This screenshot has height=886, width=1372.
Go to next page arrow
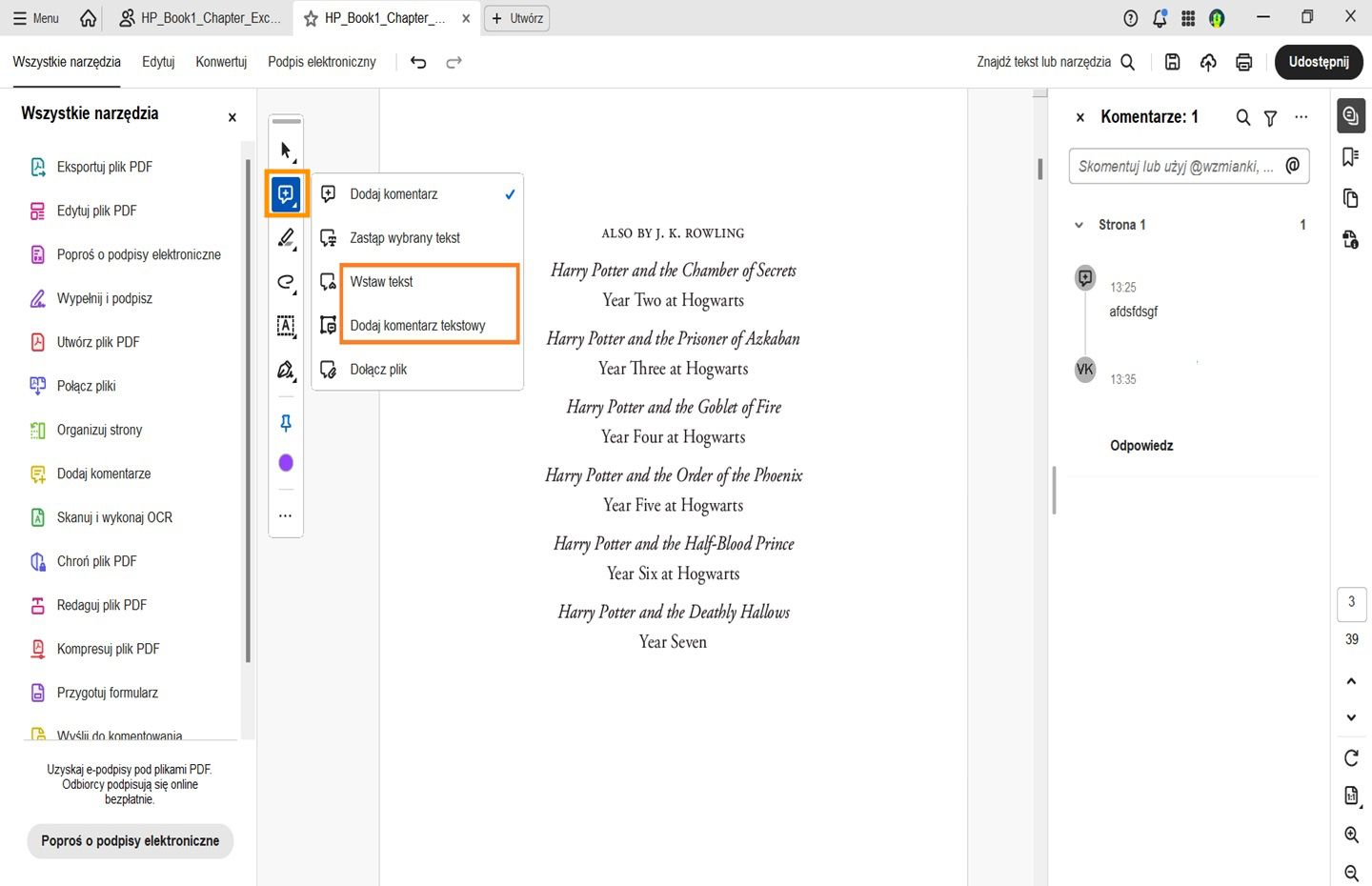1351,717
